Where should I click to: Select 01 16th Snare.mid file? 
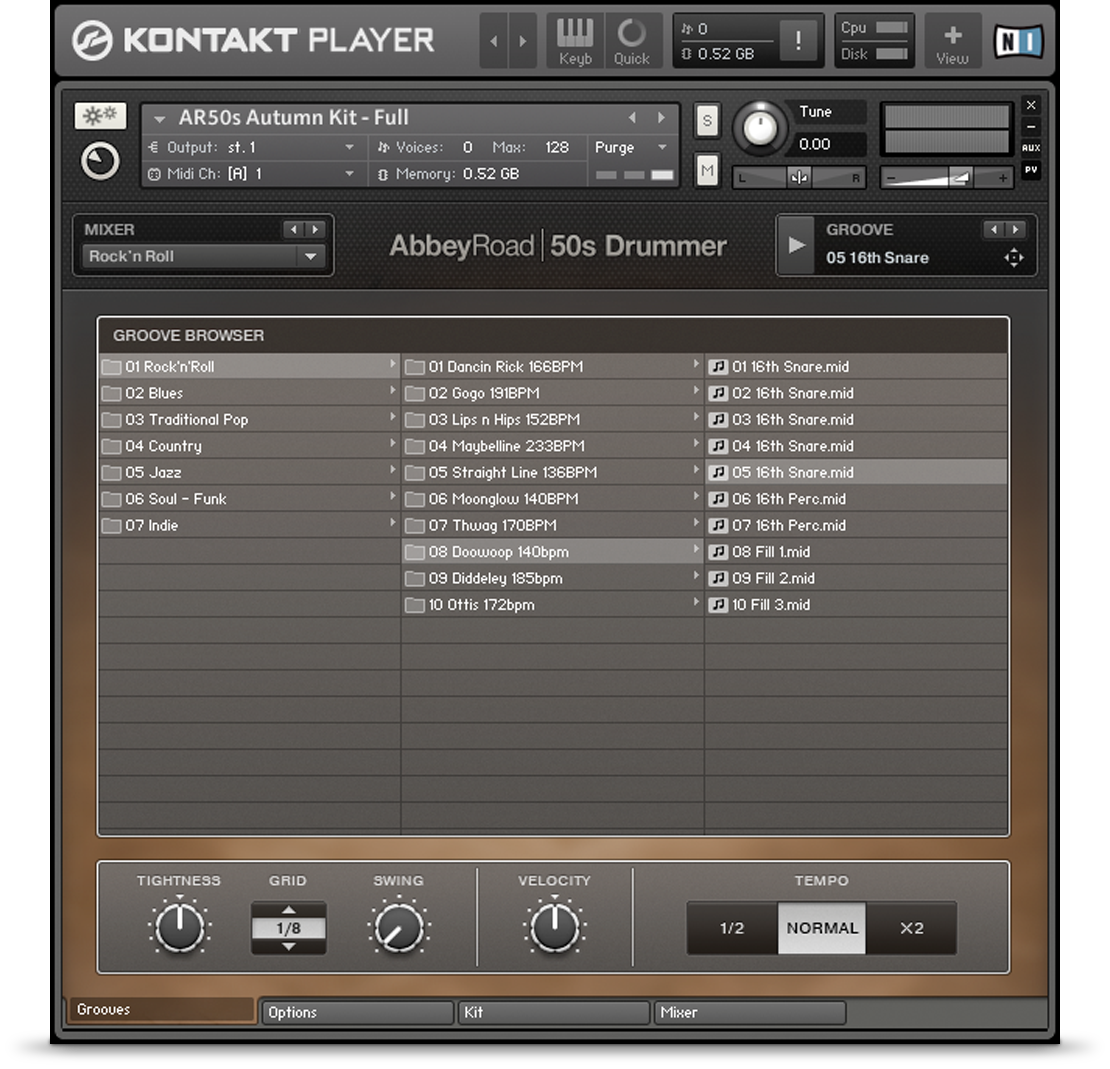[856, 367]
